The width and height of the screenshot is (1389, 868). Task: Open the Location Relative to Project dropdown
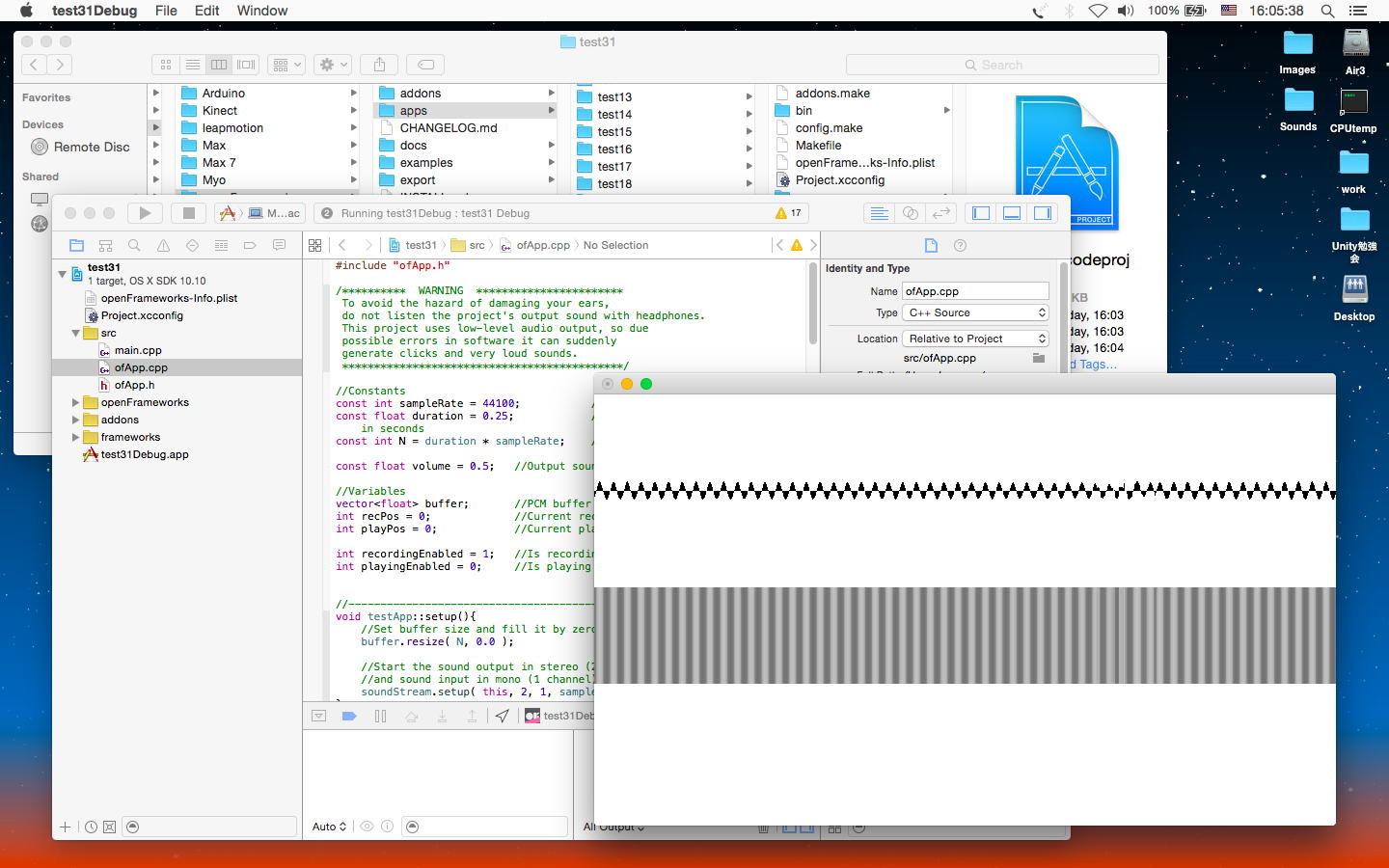click(x=975, y=339)
